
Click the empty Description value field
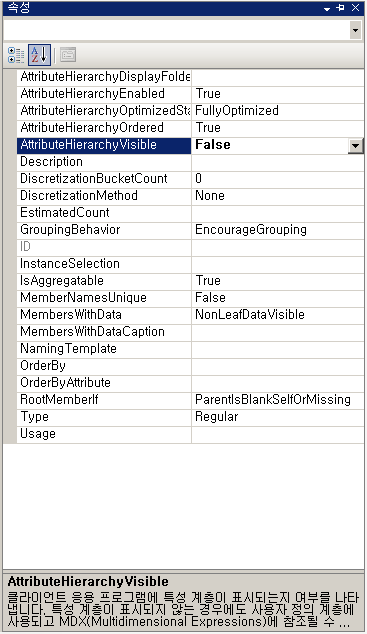tap(278, 162)
